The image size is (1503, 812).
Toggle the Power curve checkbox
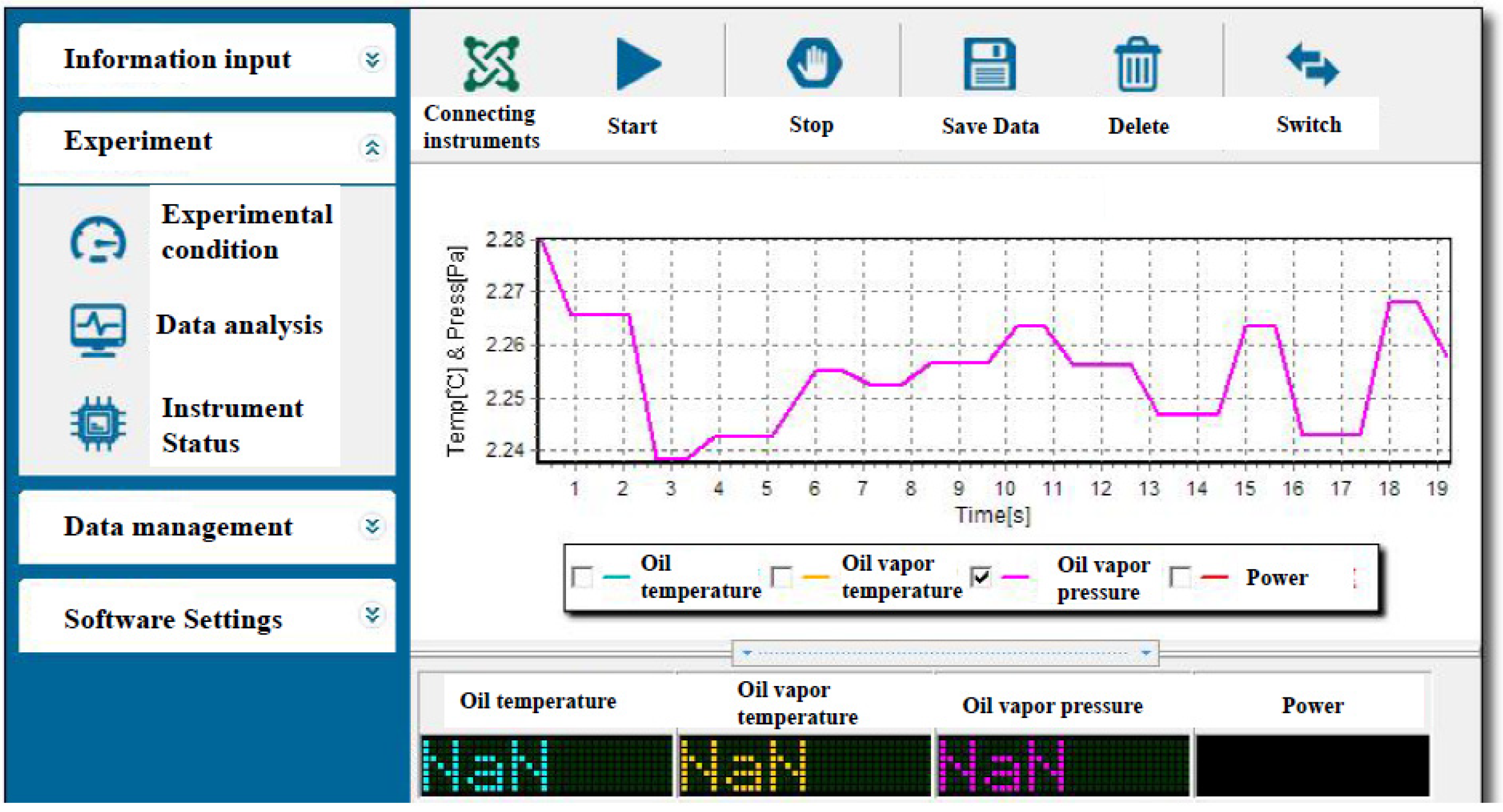[1180, 577]
